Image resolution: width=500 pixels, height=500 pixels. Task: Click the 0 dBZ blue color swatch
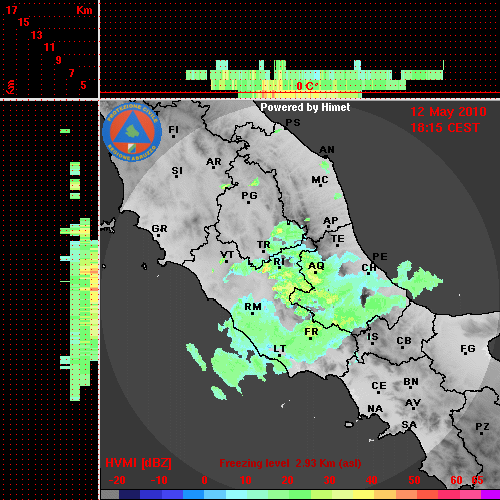193,495
